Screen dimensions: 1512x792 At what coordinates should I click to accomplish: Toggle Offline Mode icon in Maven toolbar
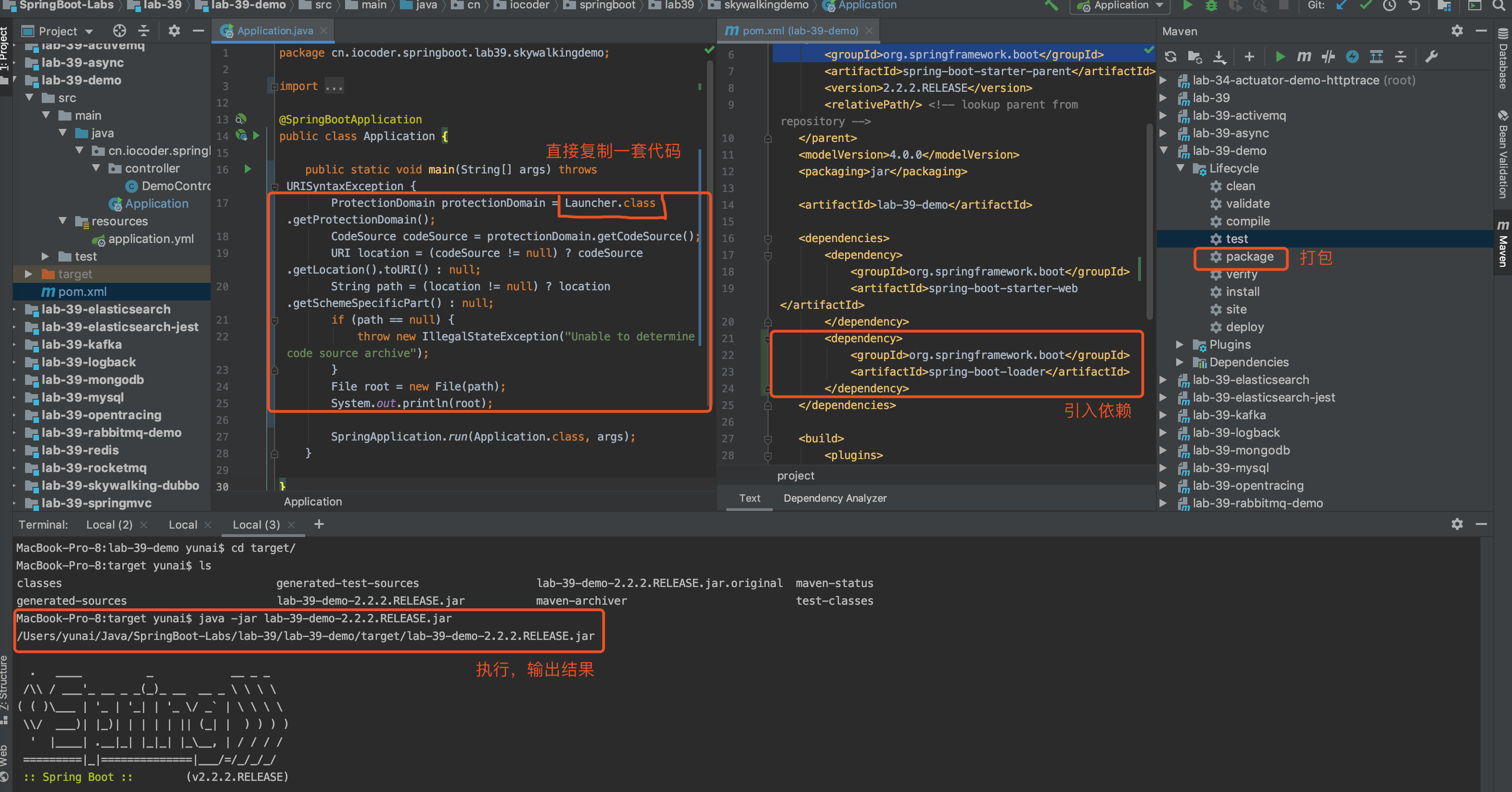tap(1352, 57)
